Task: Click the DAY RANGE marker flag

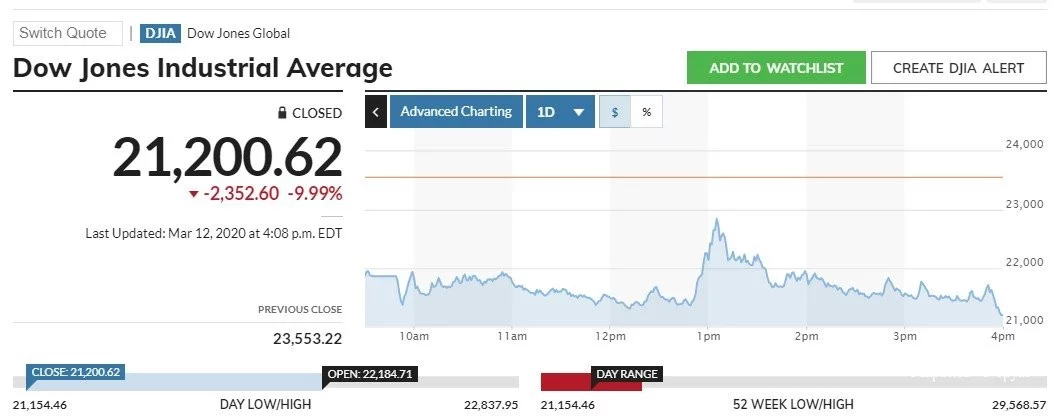Action: tap(627, 374)
